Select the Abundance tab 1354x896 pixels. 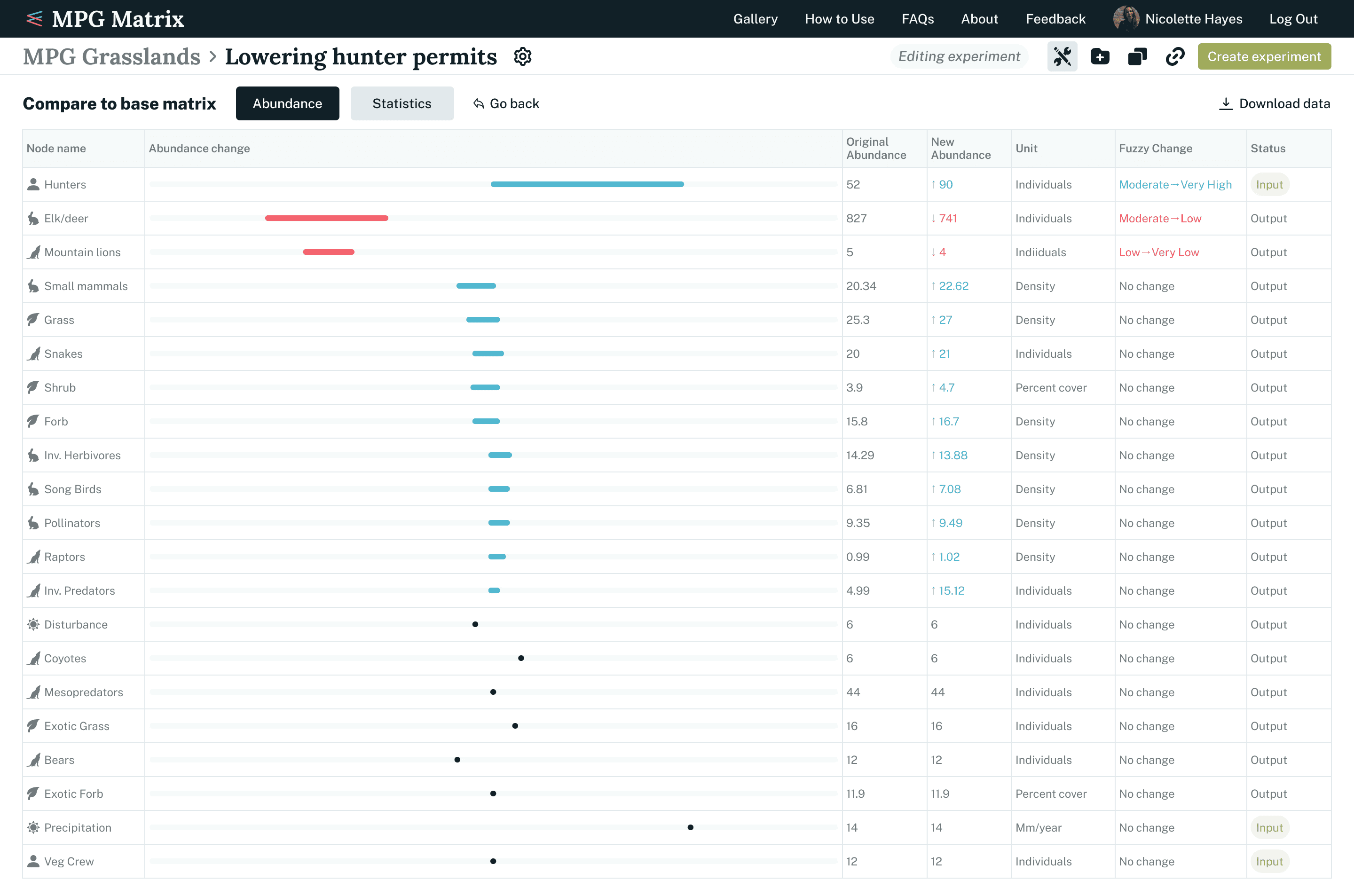point(287,103)
